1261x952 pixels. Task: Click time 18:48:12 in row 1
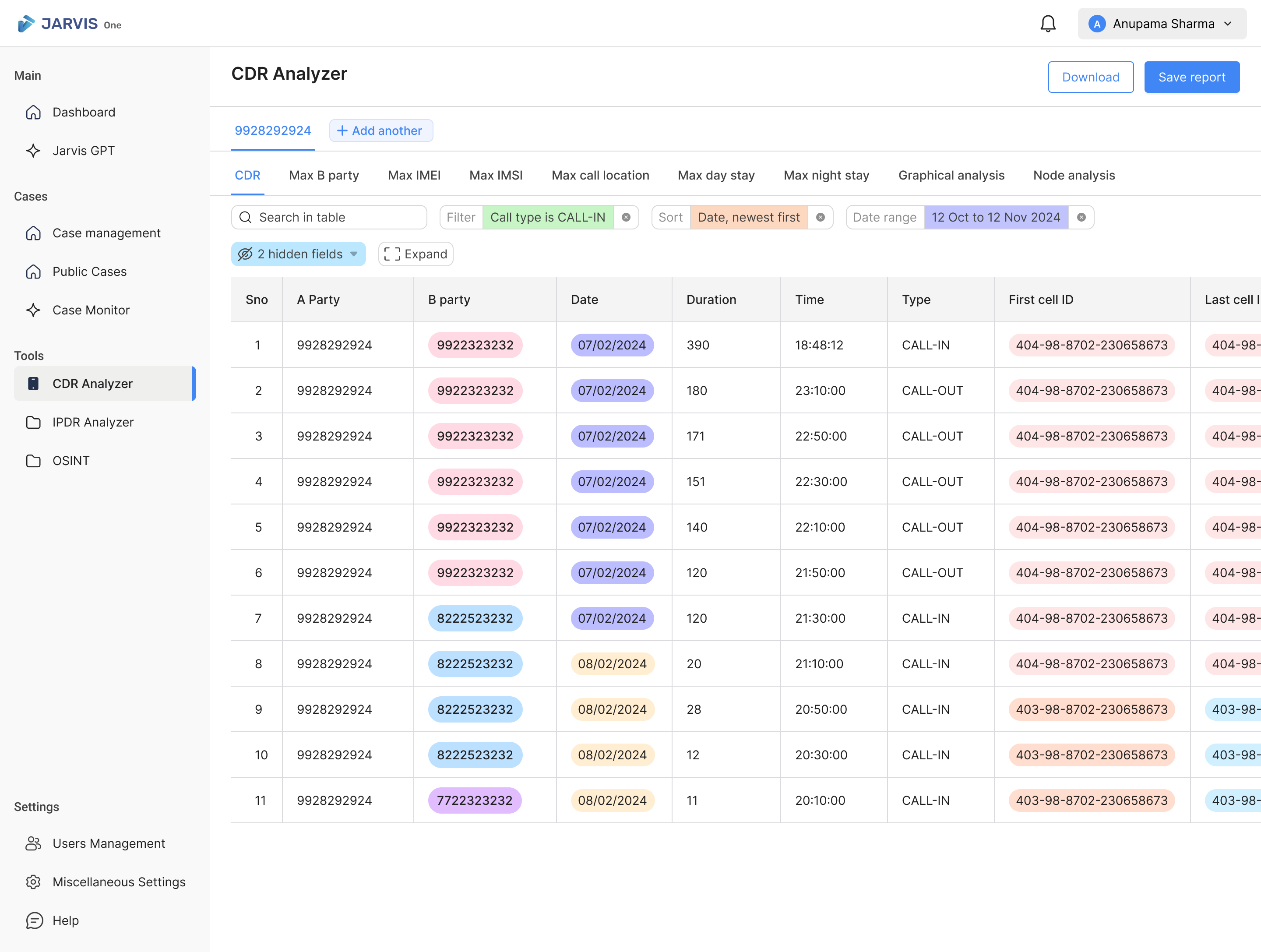819,346
